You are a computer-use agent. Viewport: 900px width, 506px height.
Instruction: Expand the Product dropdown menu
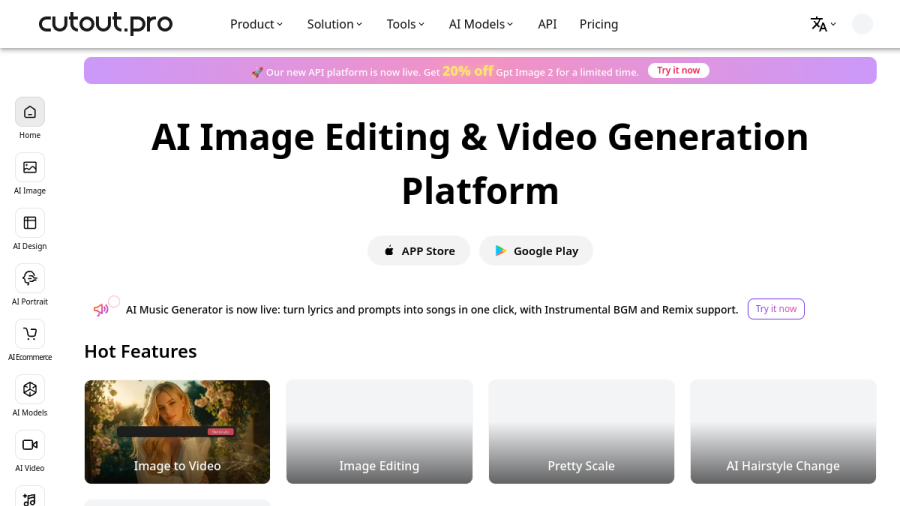[x=256, y=24]
